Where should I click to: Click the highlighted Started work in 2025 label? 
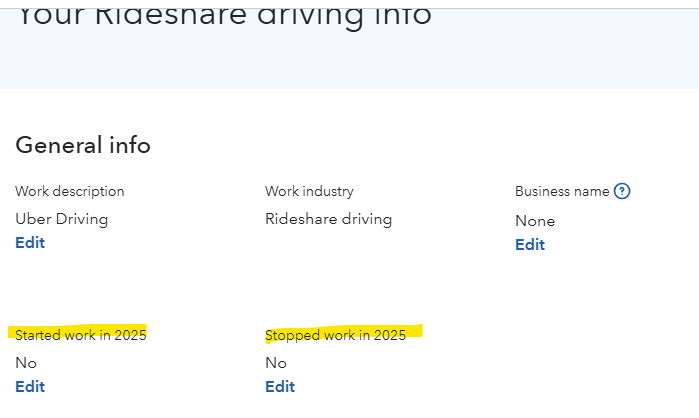click(81, 335)
